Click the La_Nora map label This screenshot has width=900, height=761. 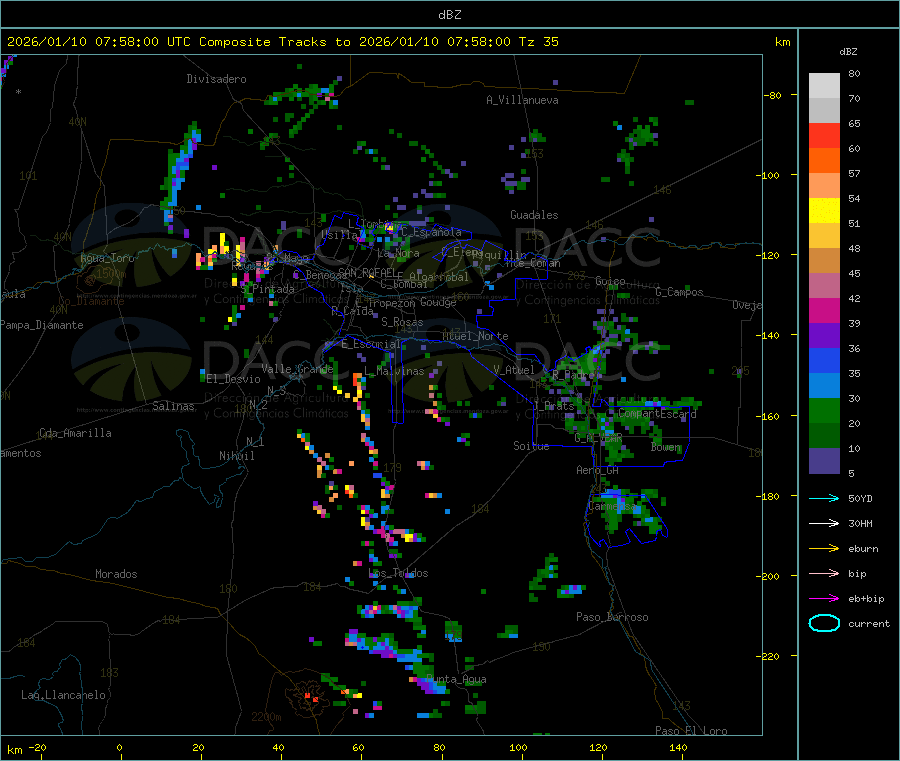point(398,253)
